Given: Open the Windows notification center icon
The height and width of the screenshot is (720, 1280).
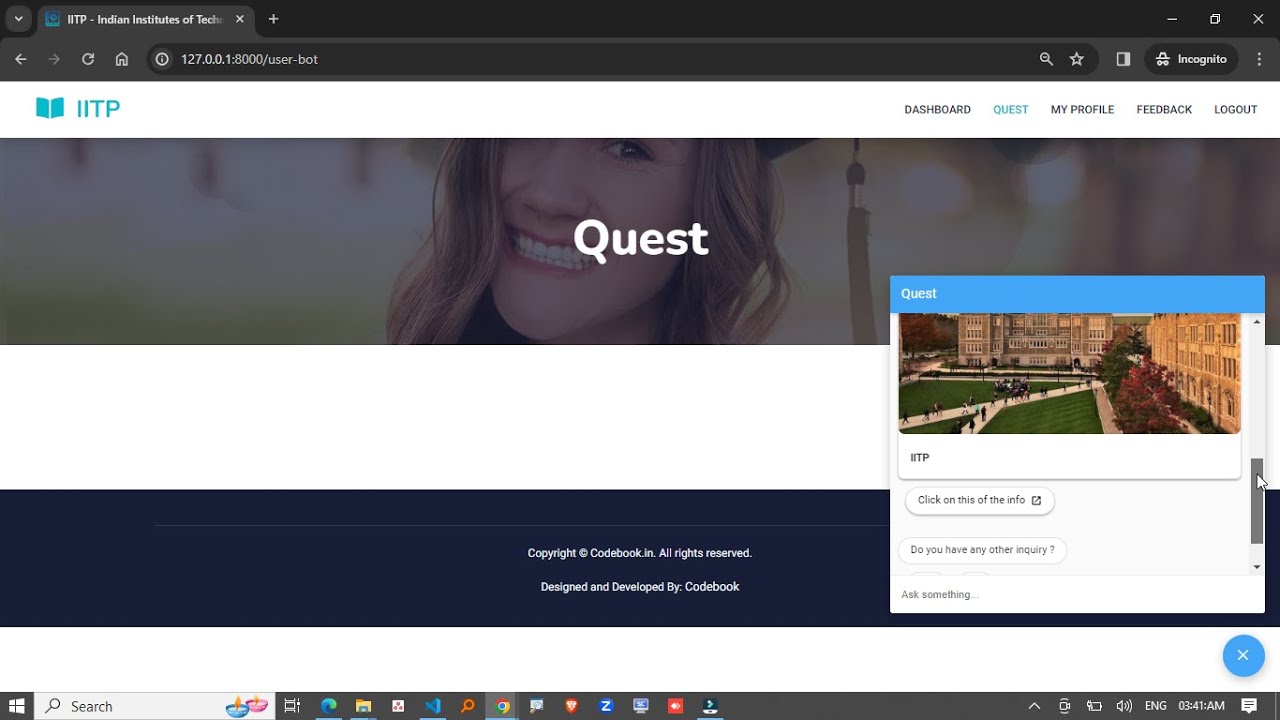Looking at the screenshot, I should (1249, 706).
